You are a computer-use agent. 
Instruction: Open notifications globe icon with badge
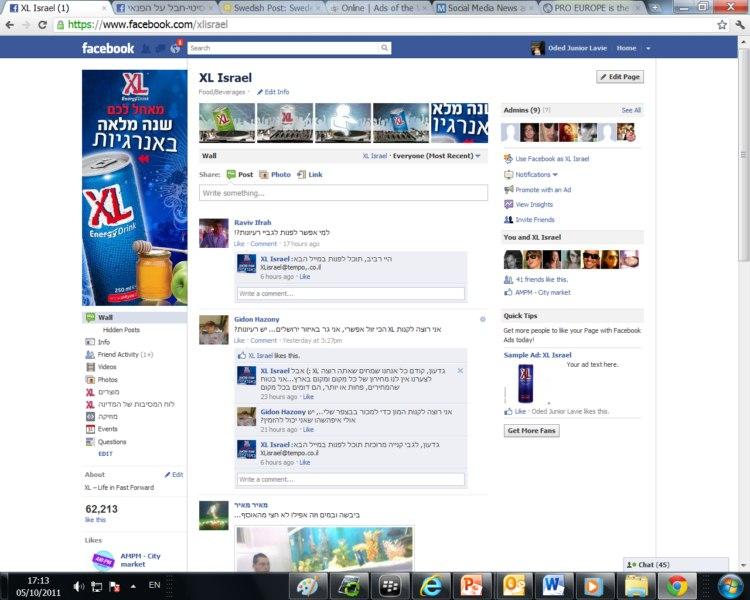tap(176, 47)
